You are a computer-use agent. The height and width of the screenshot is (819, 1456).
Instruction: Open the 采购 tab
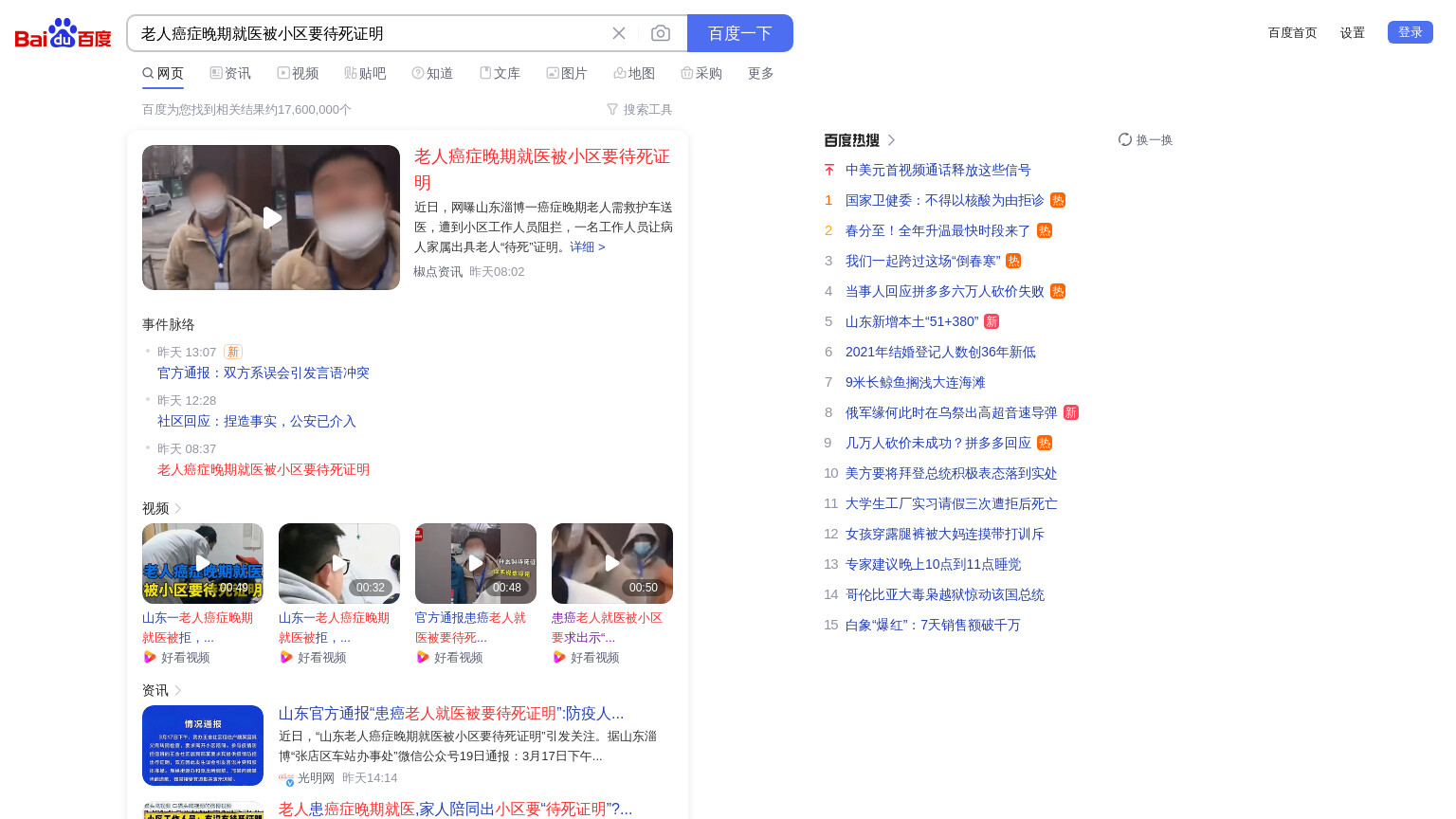point(701,73)
